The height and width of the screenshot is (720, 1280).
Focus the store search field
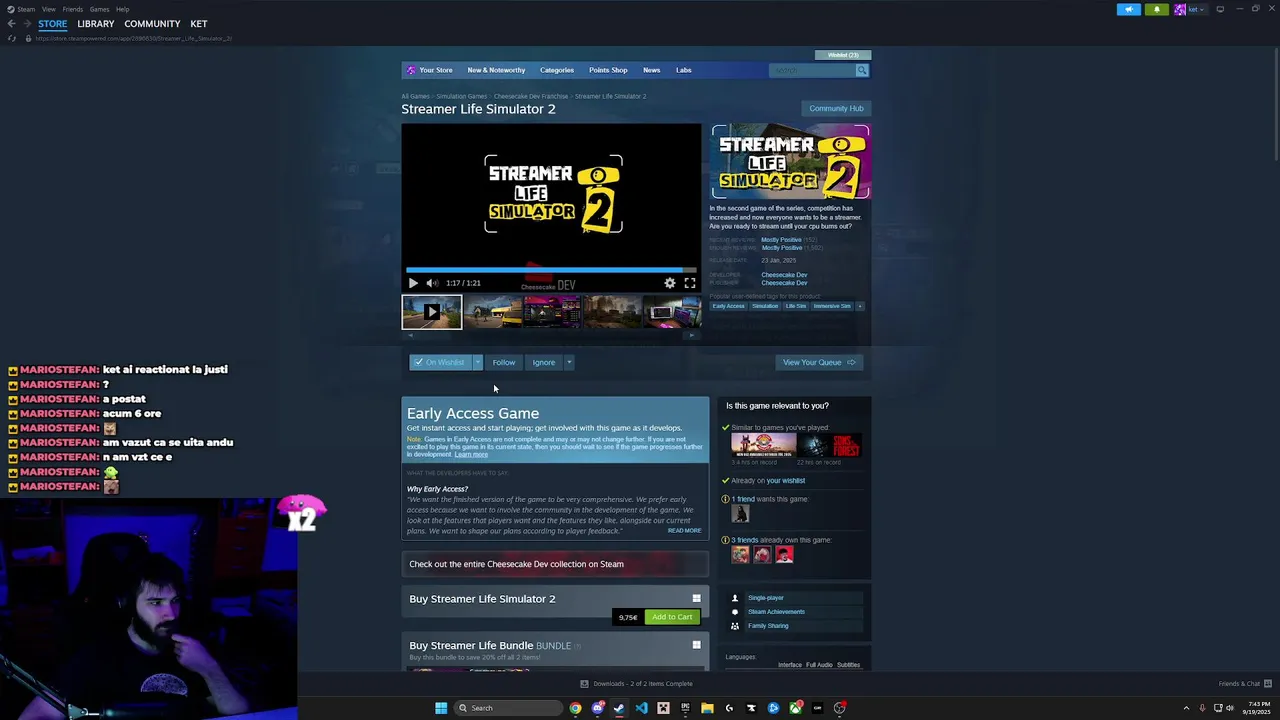(x=812, y=70)
